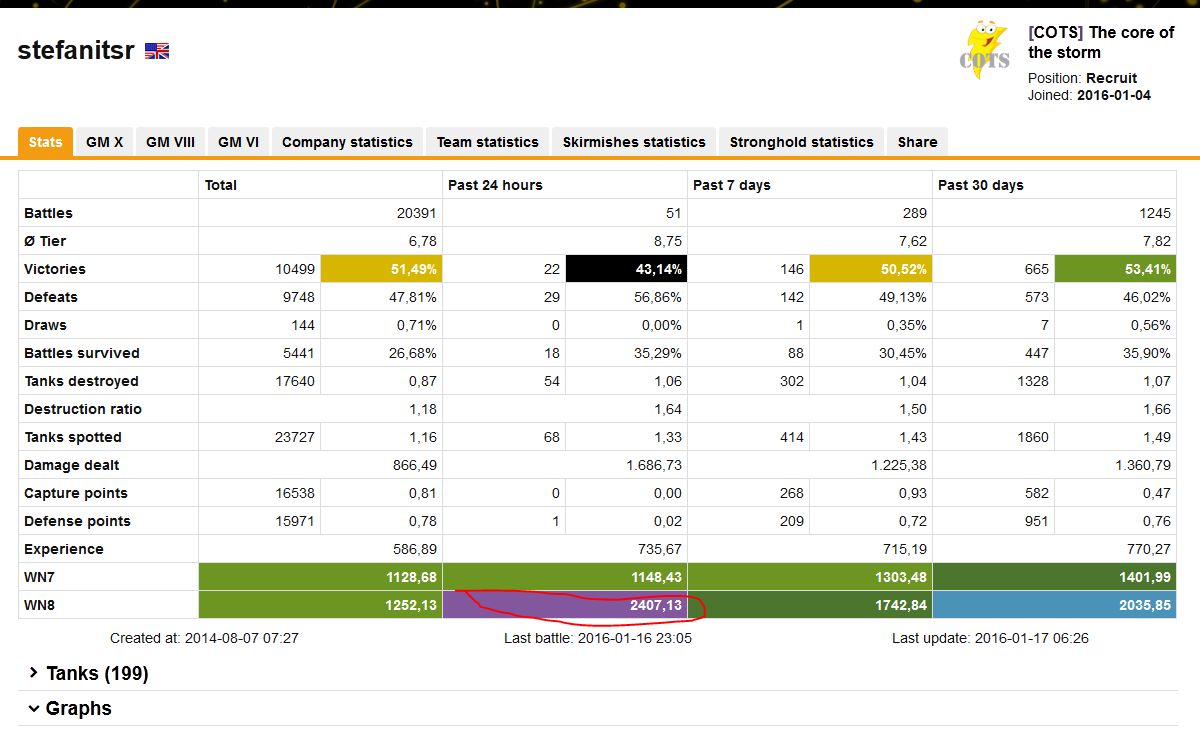Click the yellow 51,49% victories cell
The width and height of the screenshot is (1200, 746).
(381, 269)
